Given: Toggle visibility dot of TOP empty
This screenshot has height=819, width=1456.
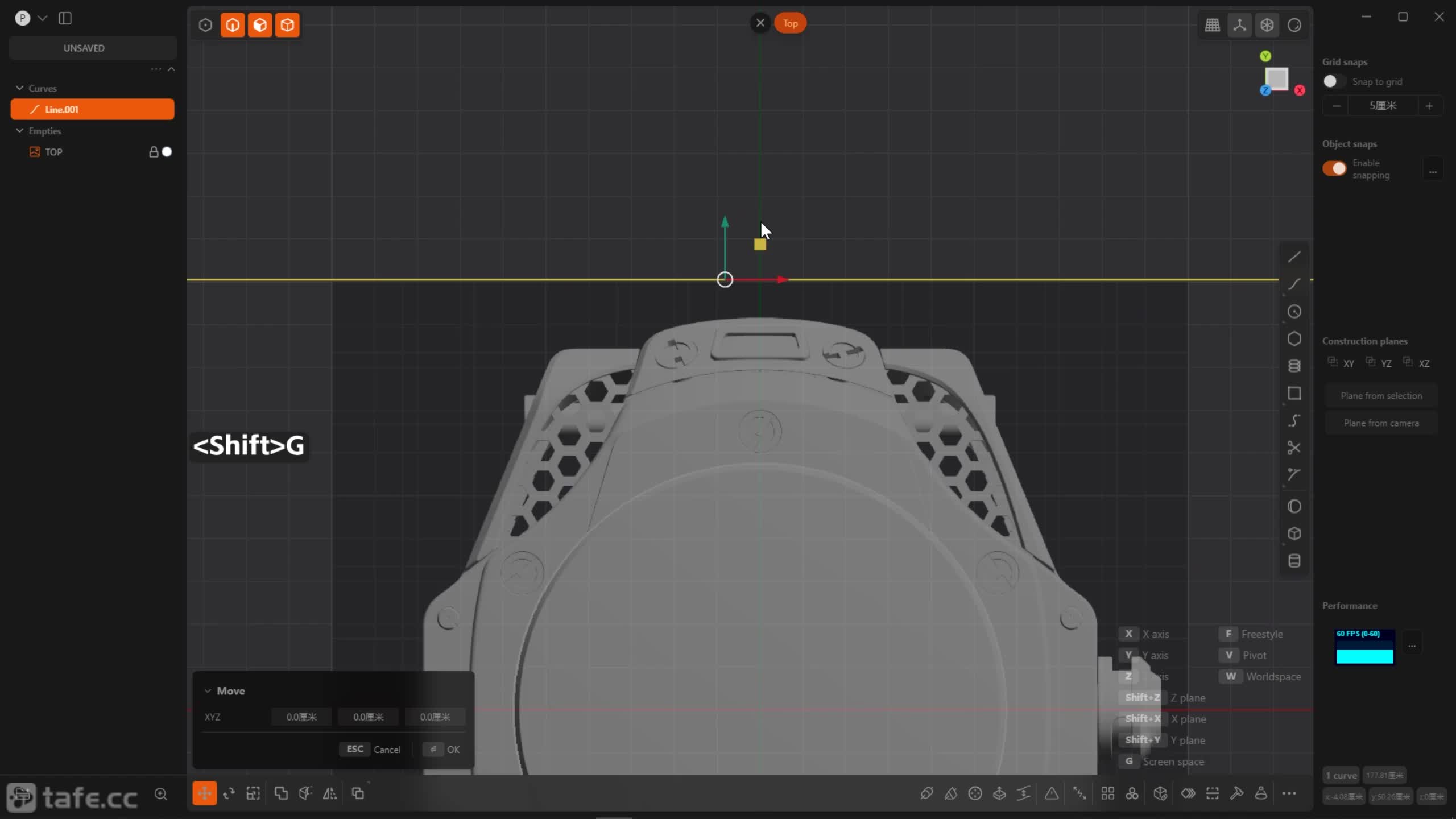Looking at the screenshot, I should tap(167, 152).
